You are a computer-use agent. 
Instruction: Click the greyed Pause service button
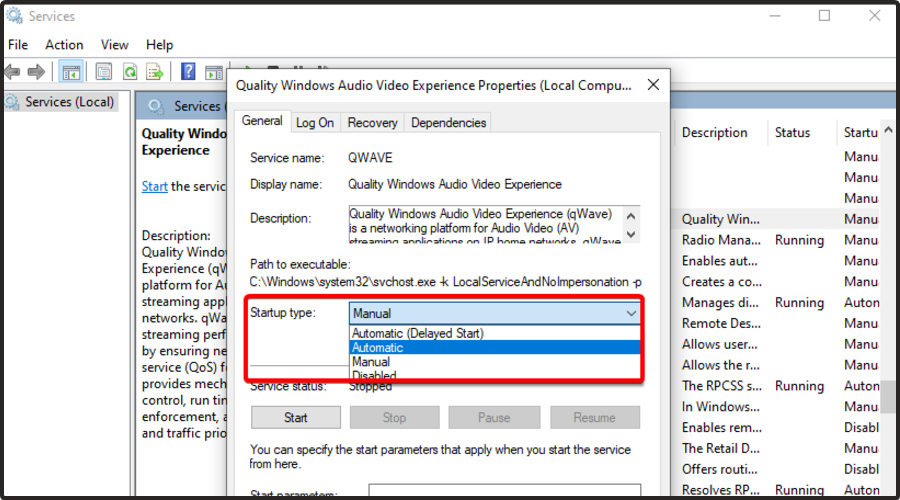(x=494, y=417)
